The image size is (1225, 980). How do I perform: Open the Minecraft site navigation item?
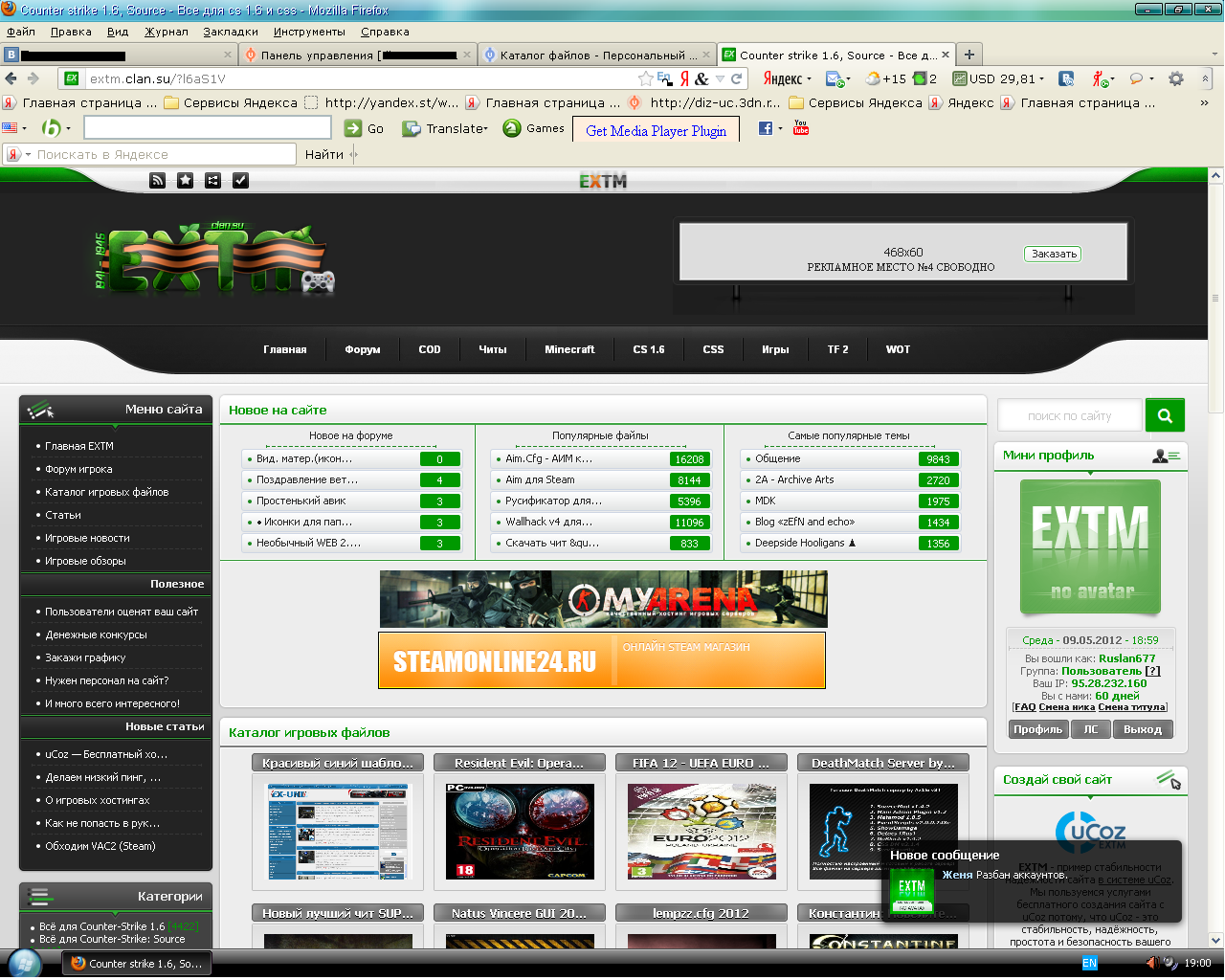[x=569, y=349]
